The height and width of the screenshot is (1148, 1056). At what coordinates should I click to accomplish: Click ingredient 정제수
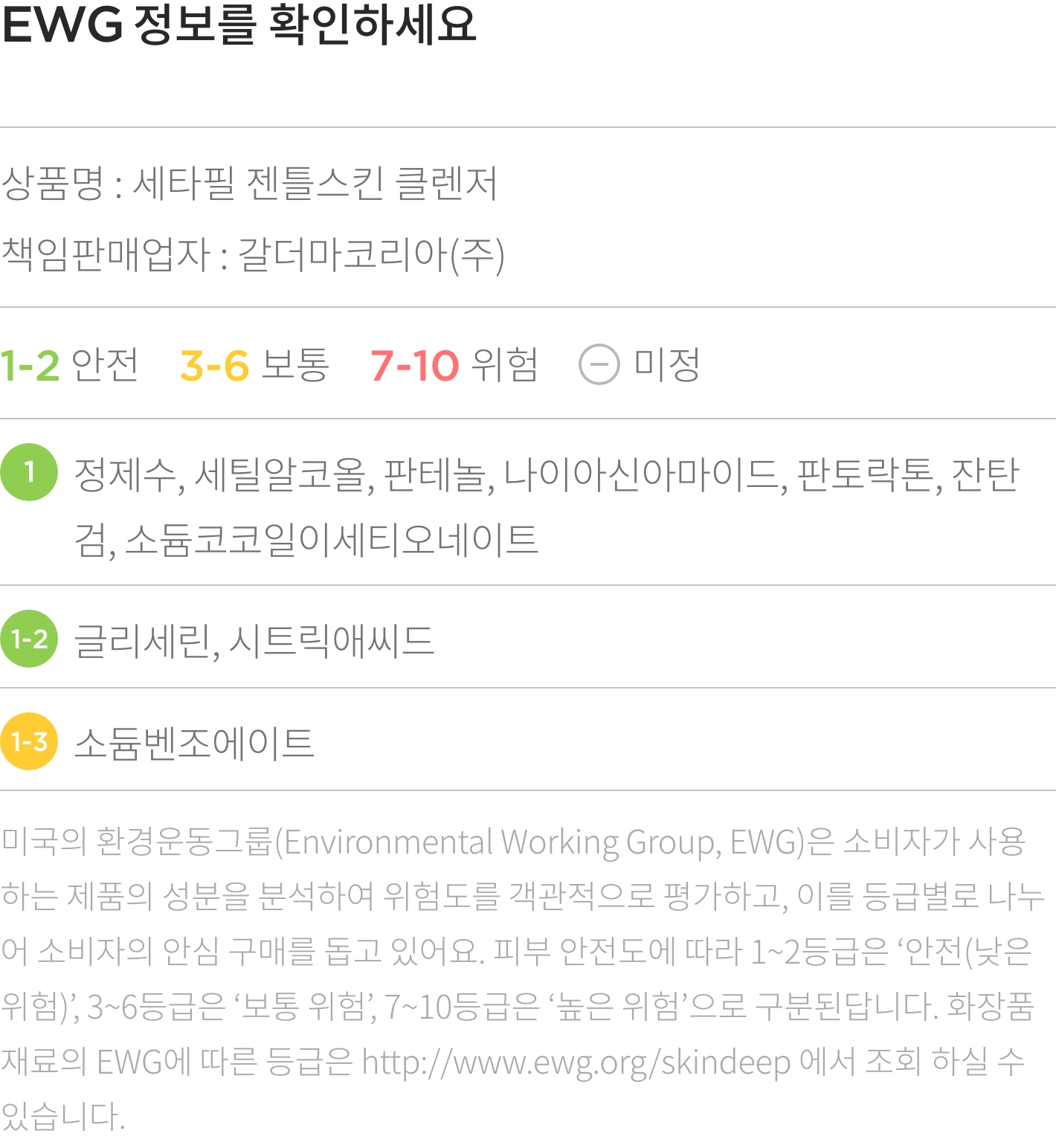tap(126, 475)
